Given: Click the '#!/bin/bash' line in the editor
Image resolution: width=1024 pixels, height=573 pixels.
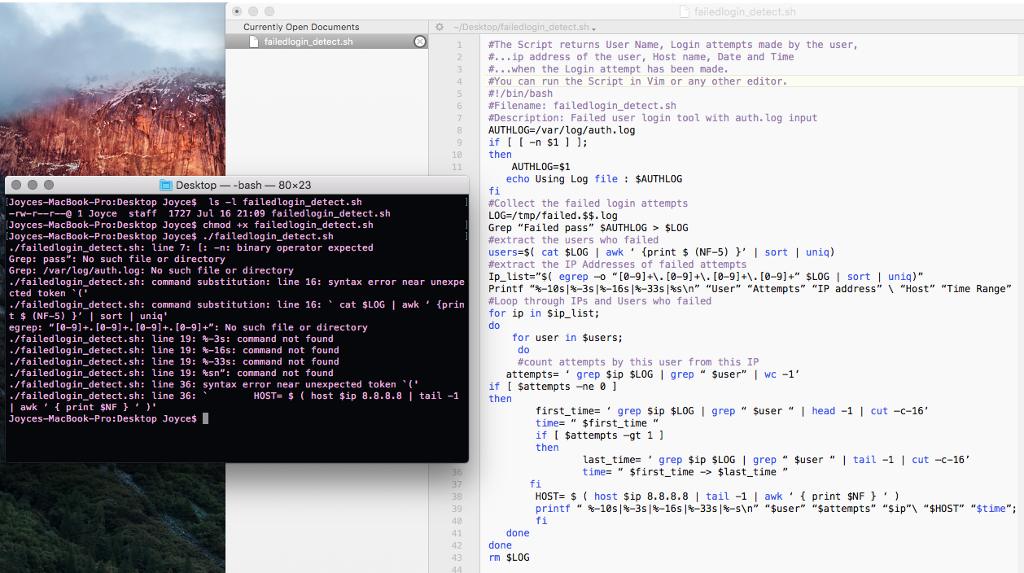Looking at the screenshot, I should 520,93.
